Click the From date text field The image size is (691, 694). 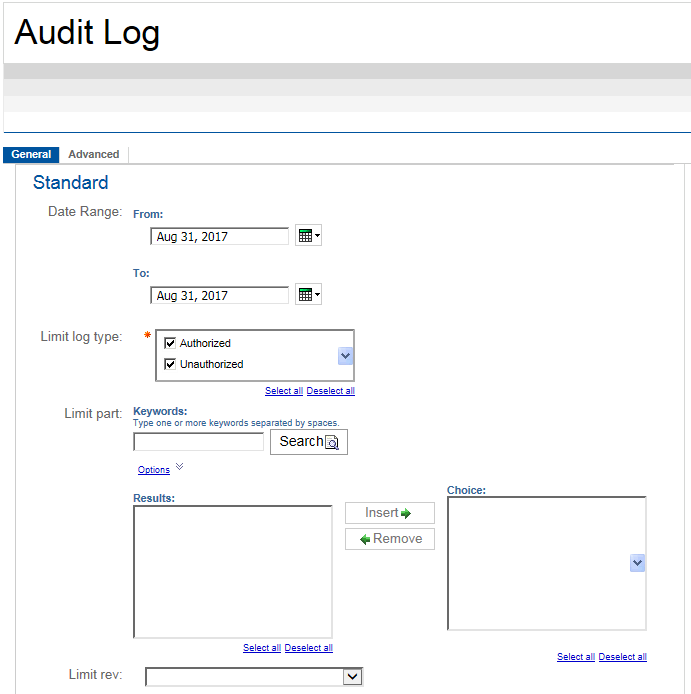(219, 237)
